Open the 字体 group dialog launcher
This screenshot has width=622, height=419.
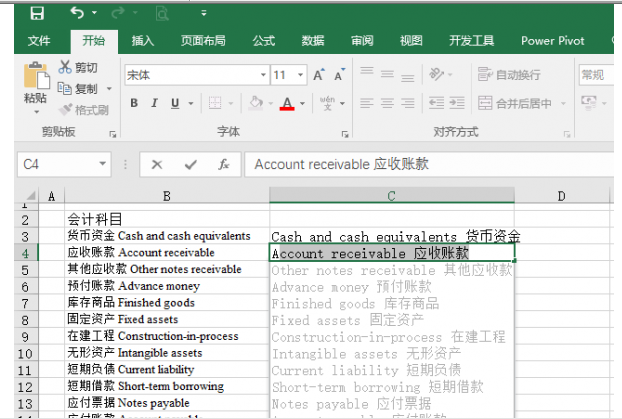tap(345, 135)
